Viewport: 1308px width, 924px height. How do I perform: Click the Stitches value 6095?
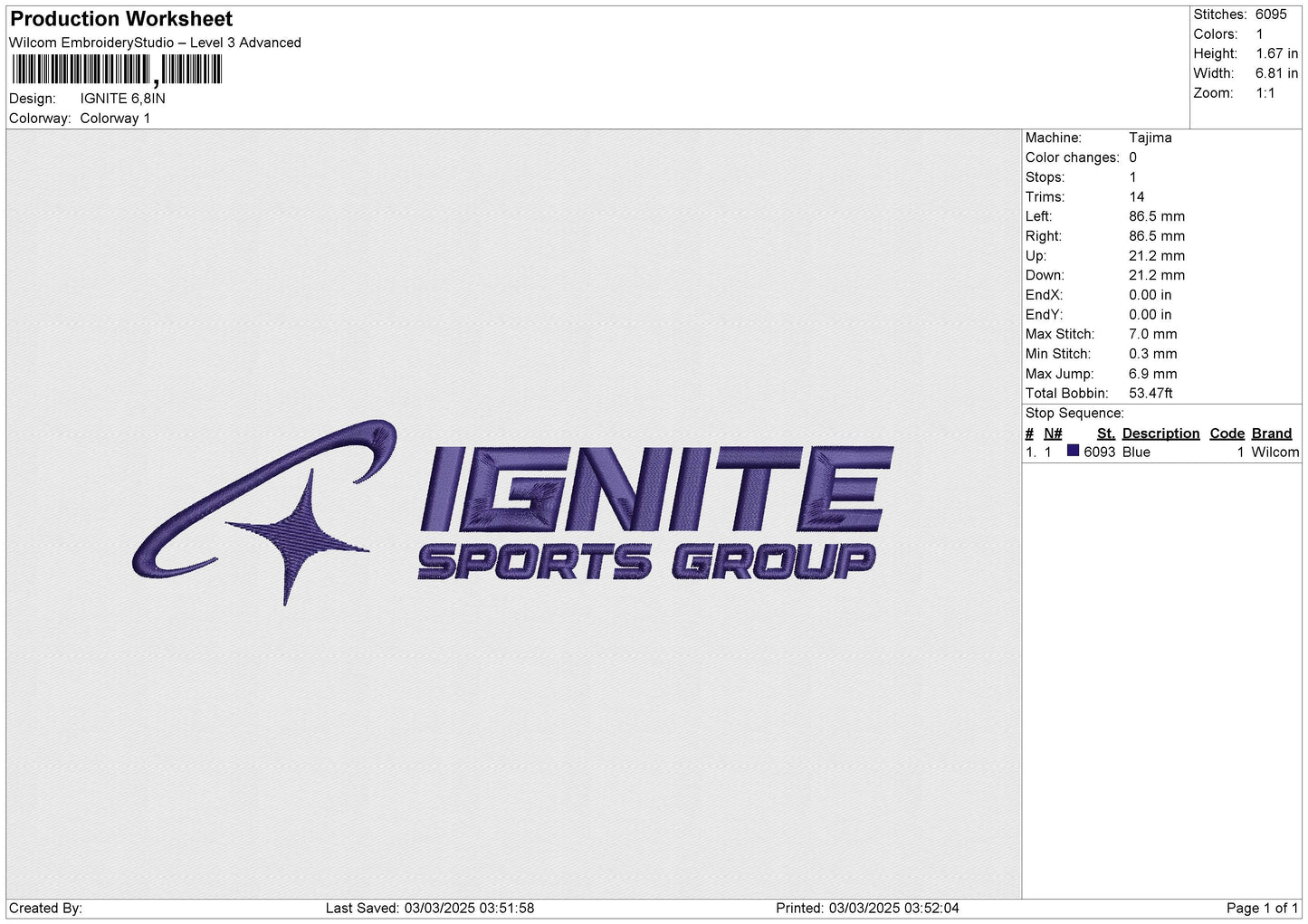click(1271, 14)
